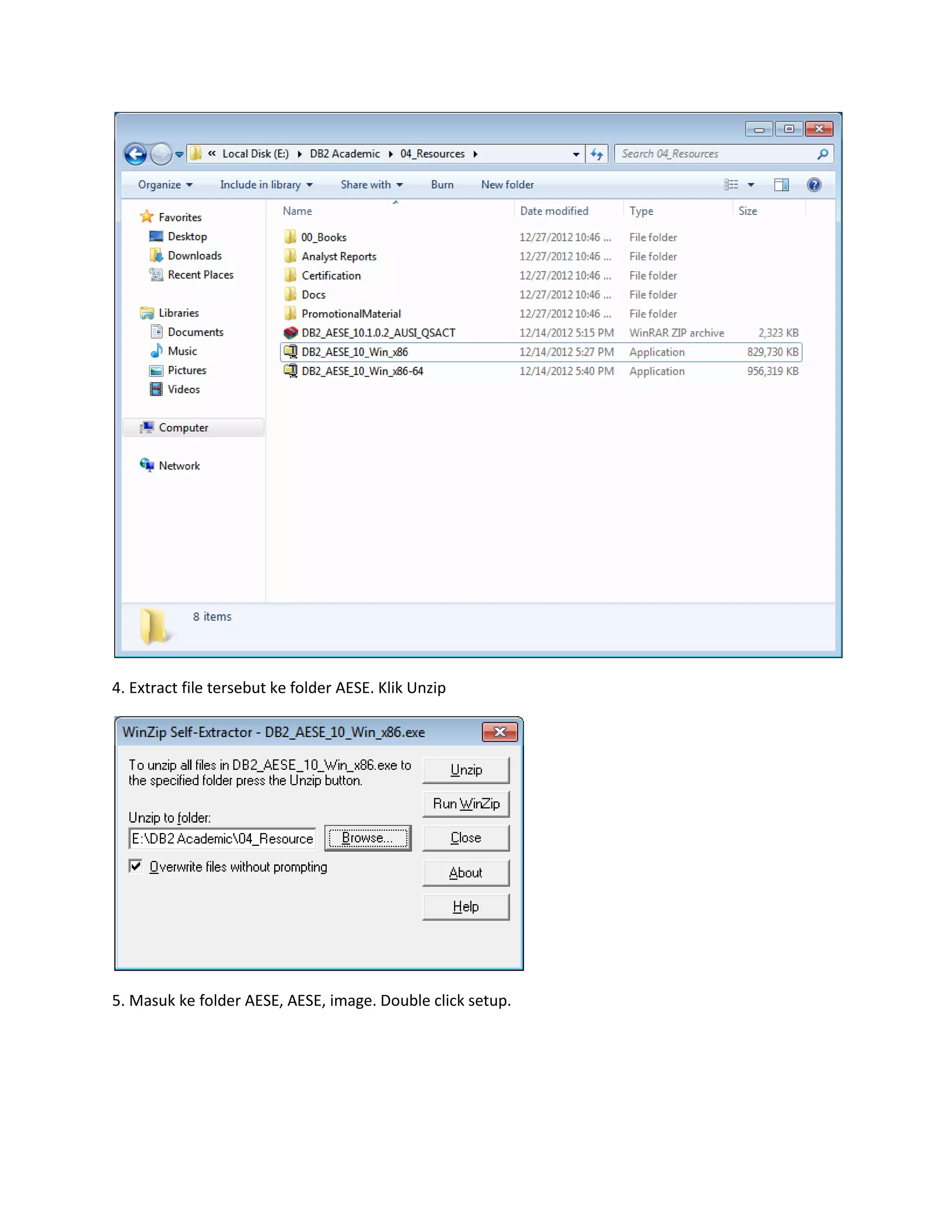Toggle the preview pane icon

[x=781, y=185]
